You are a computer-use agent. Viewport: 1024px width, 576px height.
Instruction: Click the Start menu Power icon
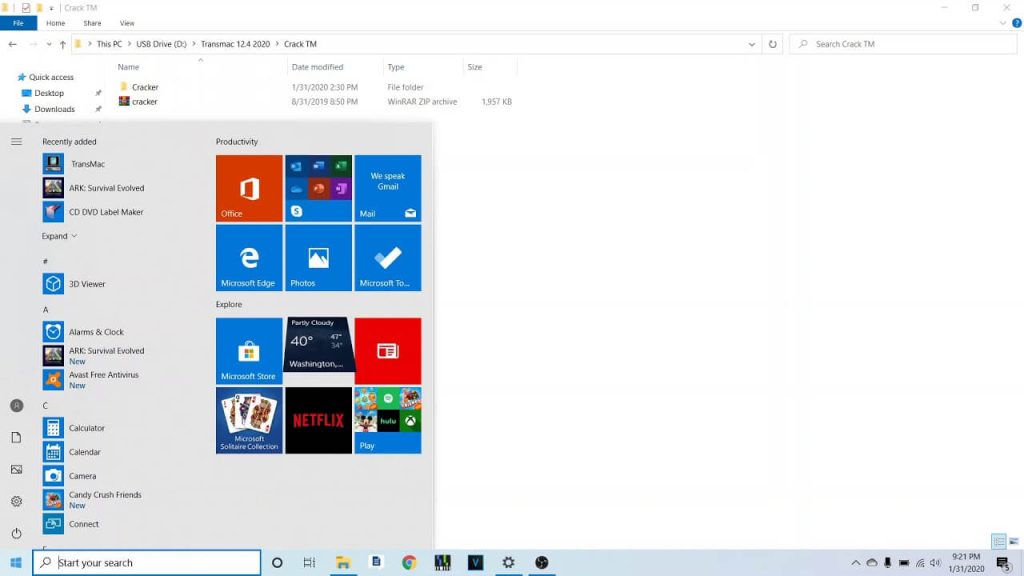tap(16, 534)
